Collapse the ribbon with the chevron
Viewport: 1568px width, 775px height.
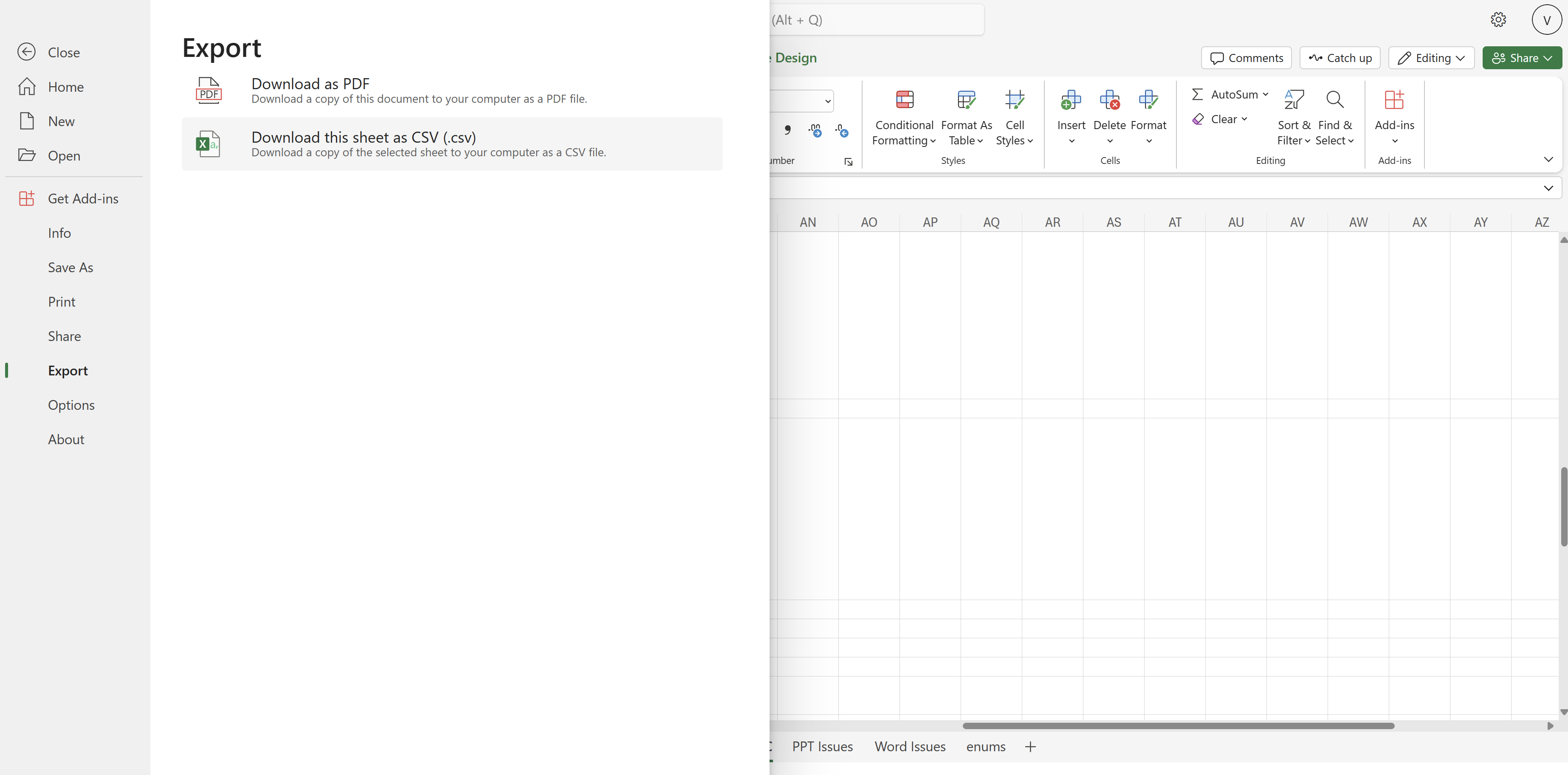tap(1548, 160)
